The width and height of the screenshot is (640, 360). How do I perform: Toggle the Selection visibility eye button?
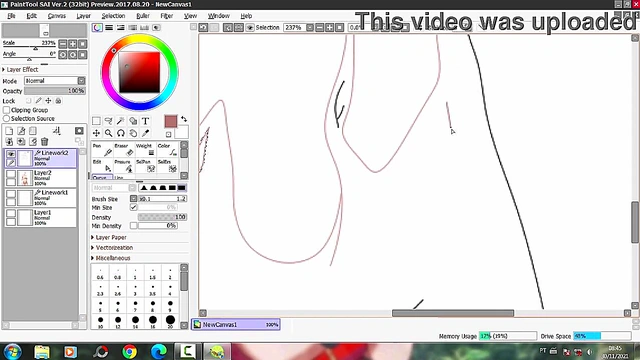click(250, 27)
